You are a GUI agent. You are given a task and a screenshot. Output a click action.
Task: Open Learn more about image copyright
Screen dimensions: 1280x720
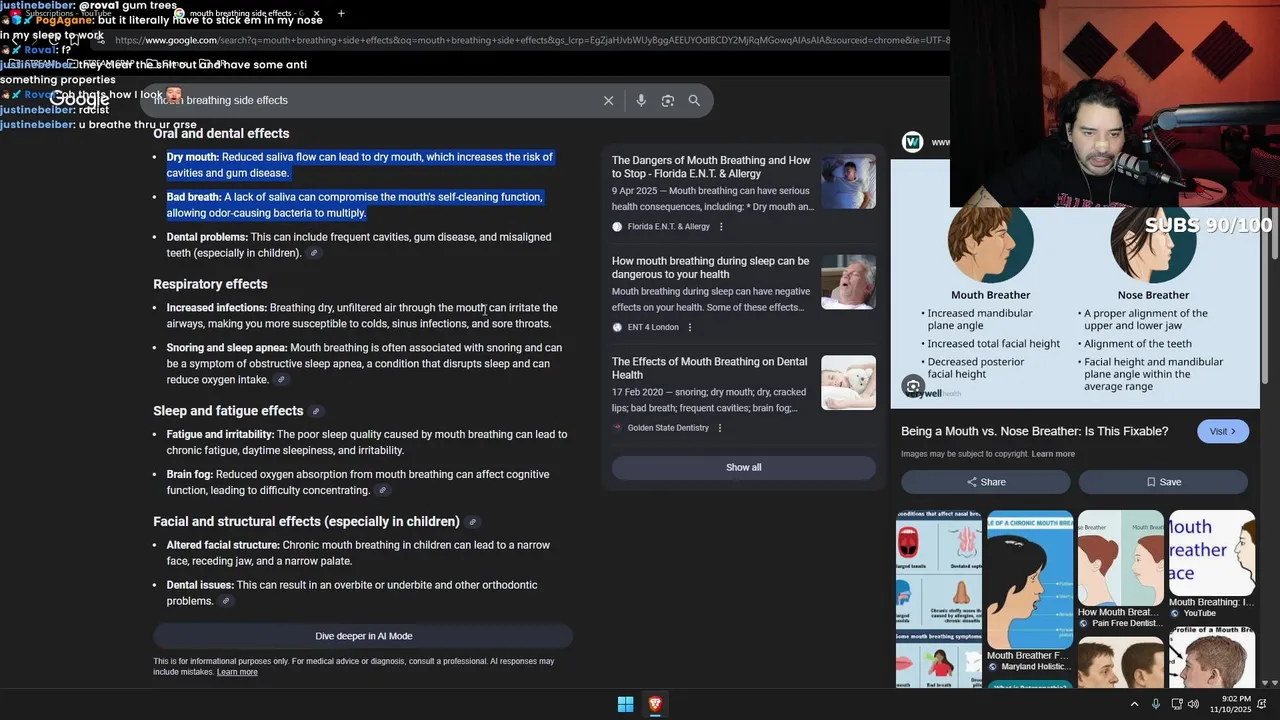(1053, 454)
